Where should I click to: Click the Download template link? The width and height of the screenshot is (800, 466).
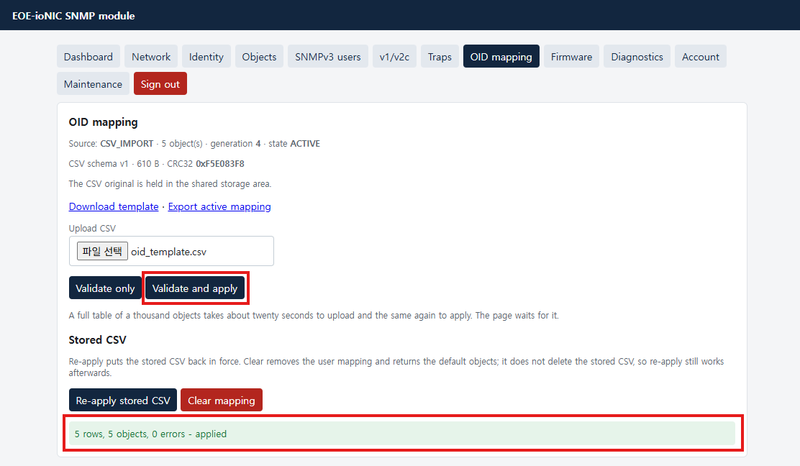click(x=114, y=207)
